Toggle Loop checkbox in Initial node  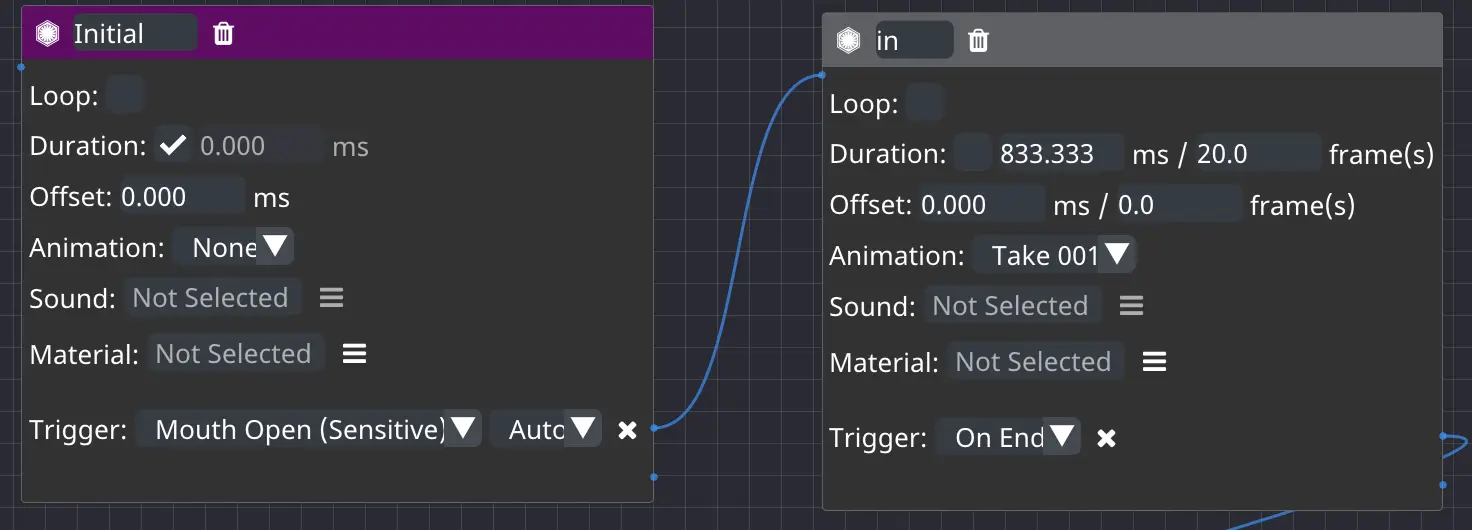125,96
